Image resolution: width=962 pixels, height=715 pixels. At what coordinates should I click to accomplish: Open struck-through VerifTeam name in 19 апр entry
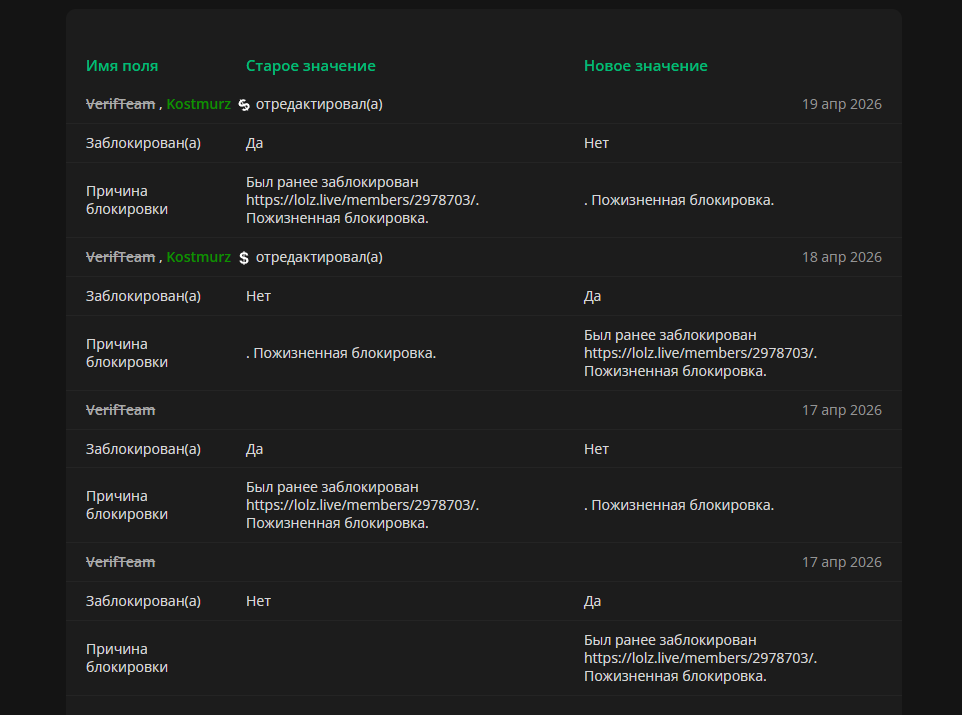120,104
